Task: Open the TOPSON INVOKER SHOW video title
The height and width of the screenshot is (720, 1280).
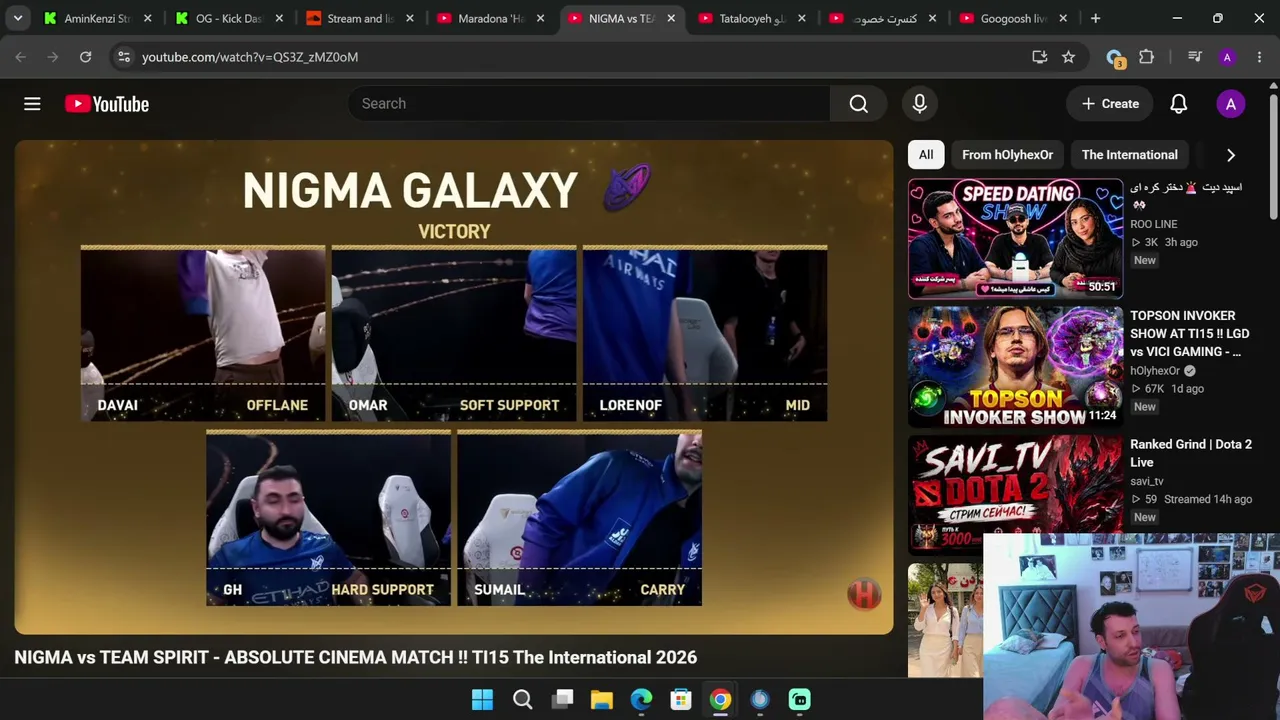Action: tap(1190, 334)
